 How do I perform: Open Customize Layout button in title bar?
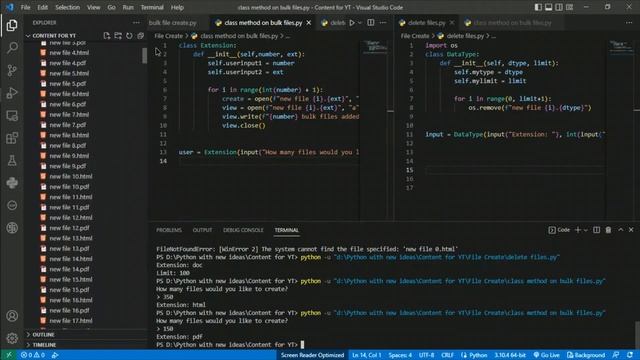pos(569,7)
